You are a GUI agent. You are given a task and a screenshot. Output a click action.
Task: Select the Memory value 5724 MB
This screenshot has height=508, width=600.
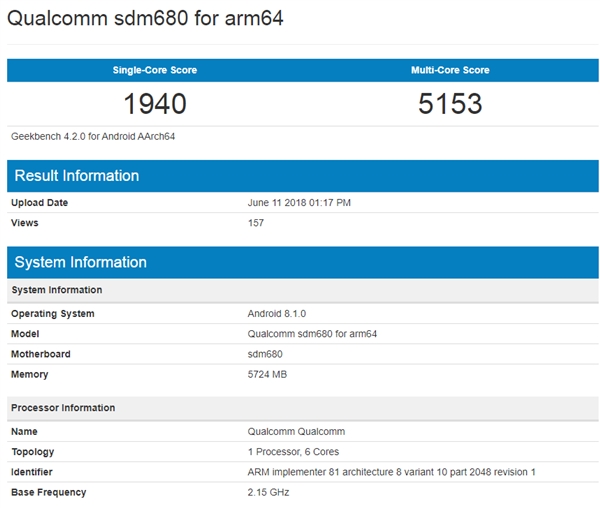tap(268, 374)
